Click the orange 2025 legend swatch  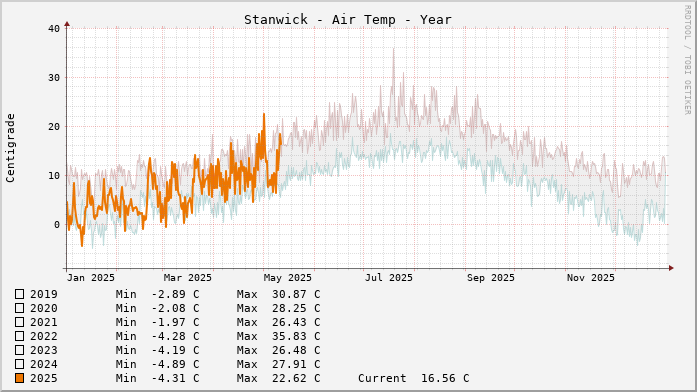[20, 378]
